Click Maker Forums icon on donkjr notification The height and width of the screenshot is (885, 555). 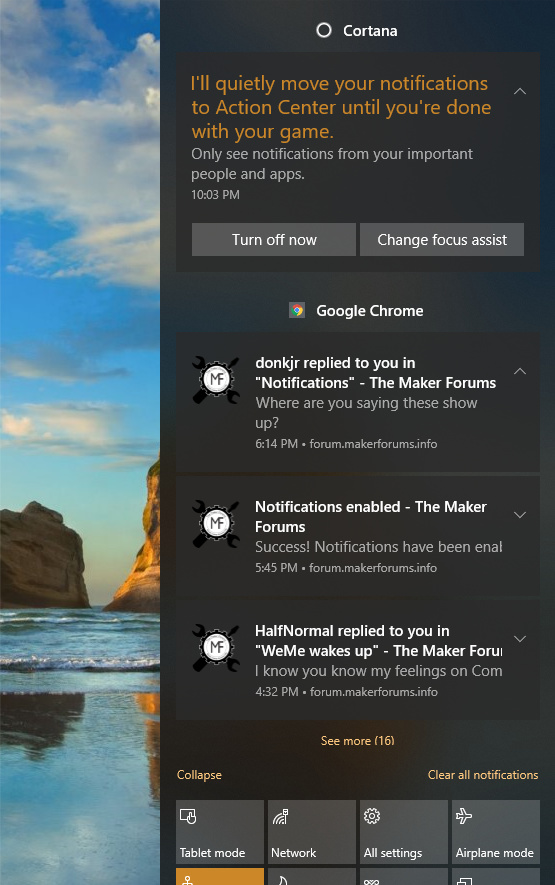pyautogui.click(x=216, y=379)
